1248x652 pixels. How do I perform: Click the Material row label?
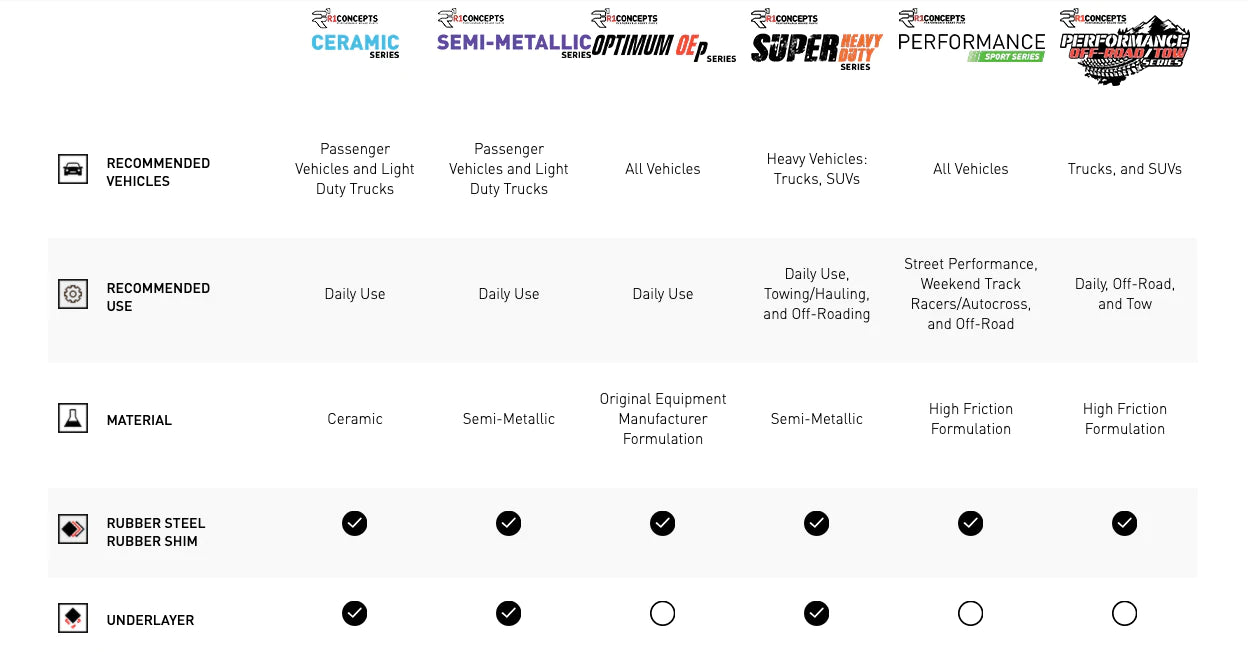pos(139,421)
